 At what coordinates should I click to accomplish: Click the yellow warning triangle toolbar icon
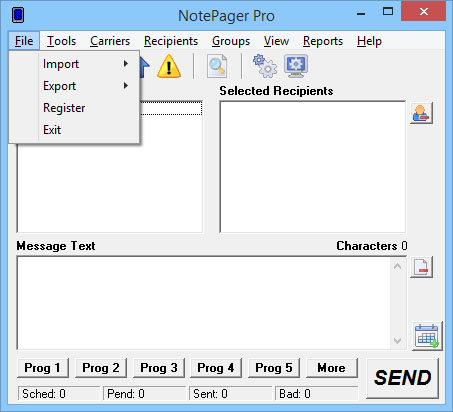(x=169, y=66)
